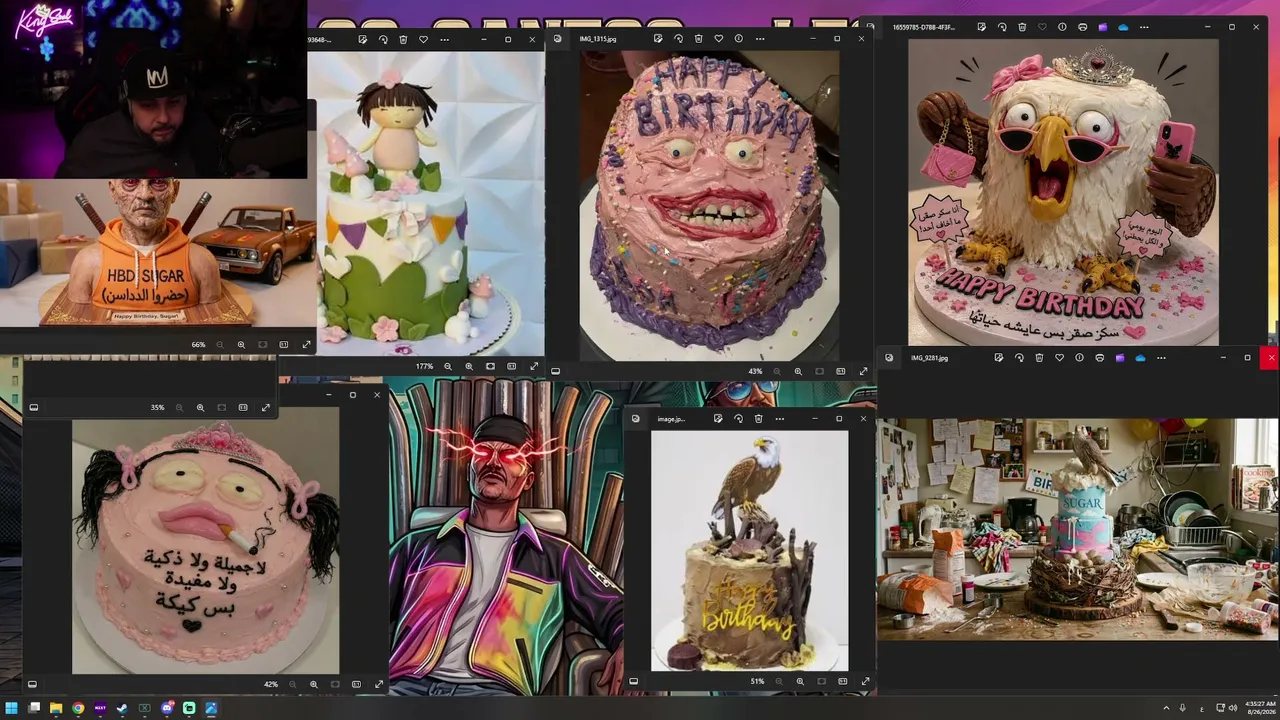
Task: Rotate the image in the 16559785-D788 window
Action: tap(1002, 27)
